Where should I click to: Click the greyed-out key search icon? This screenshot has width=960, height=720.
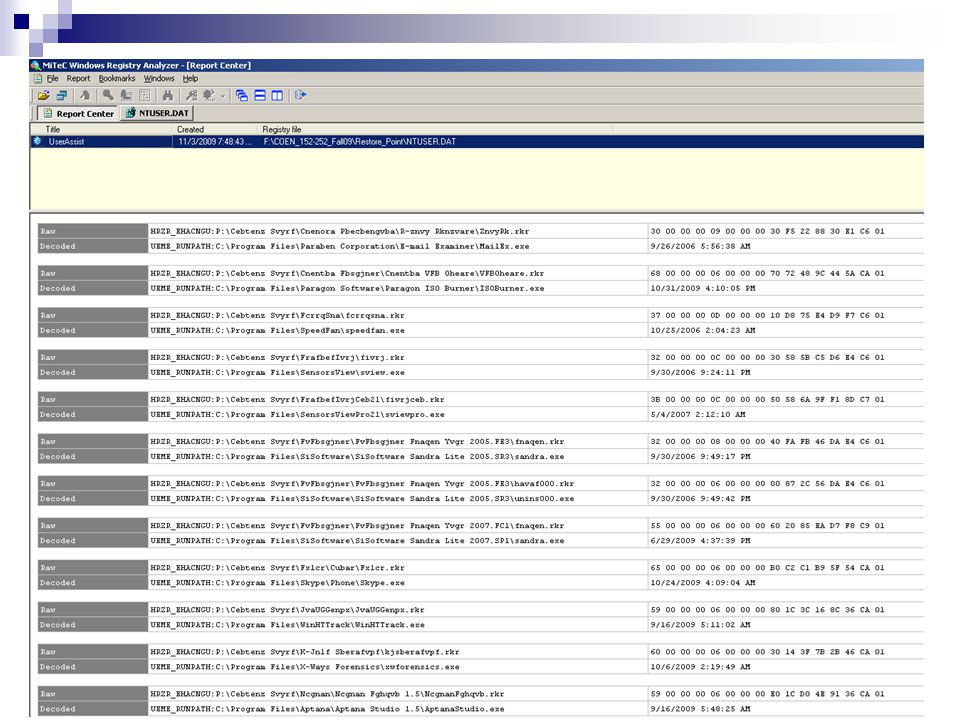[x=108, y=96]
